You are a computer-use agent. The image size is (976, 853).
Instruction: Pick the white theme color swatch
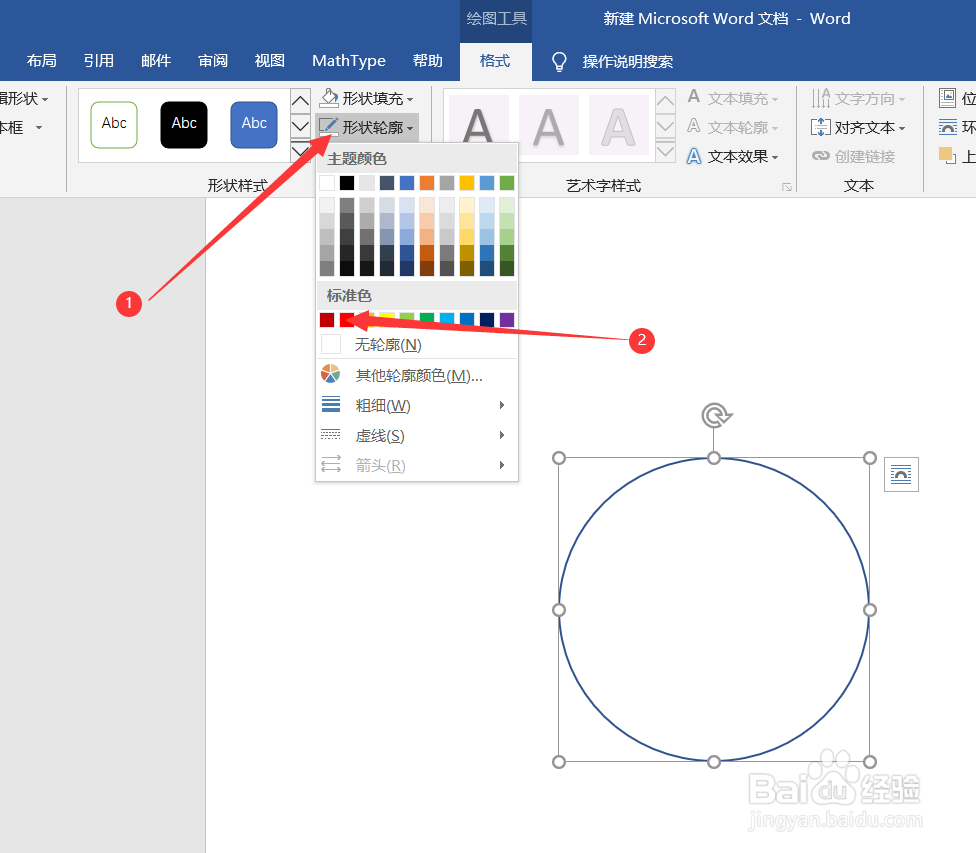(327, 183)
